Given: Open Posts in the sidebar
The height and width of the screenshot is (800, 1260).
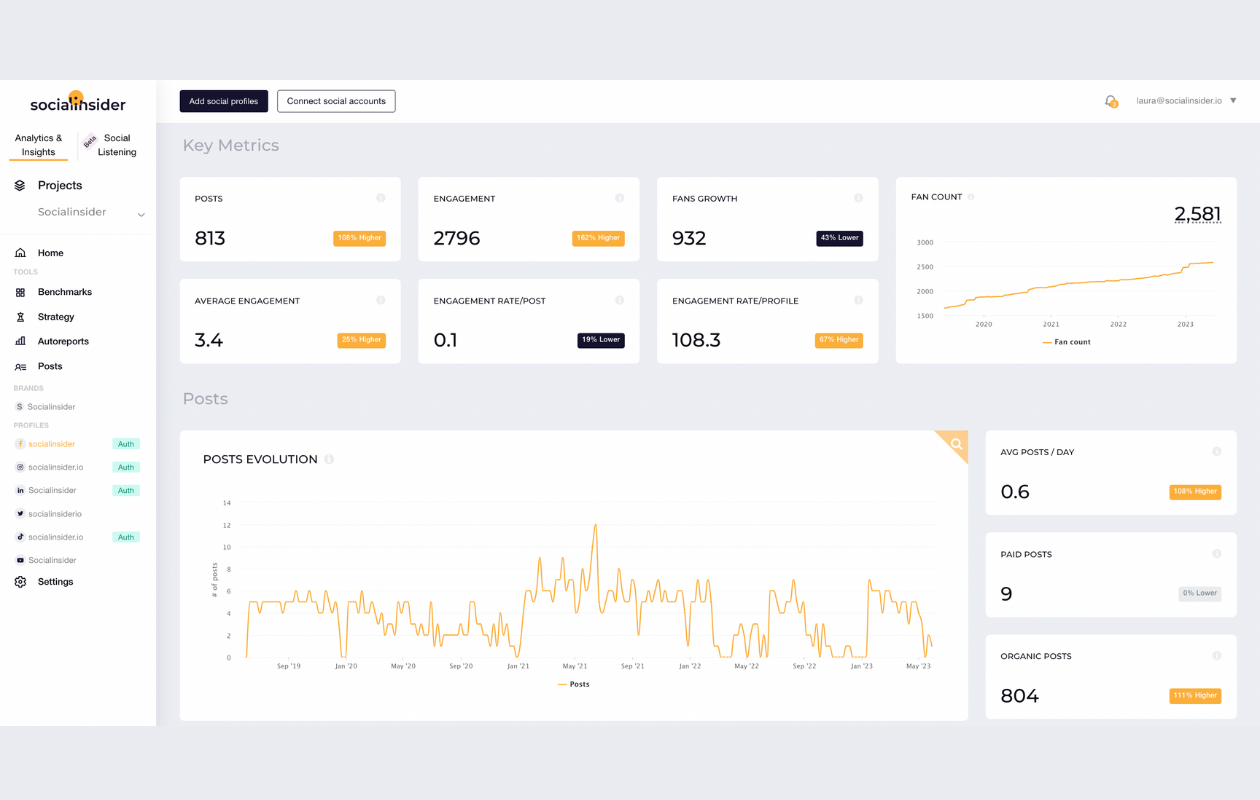Looking at the screenshot, I should tap(50, 366).
